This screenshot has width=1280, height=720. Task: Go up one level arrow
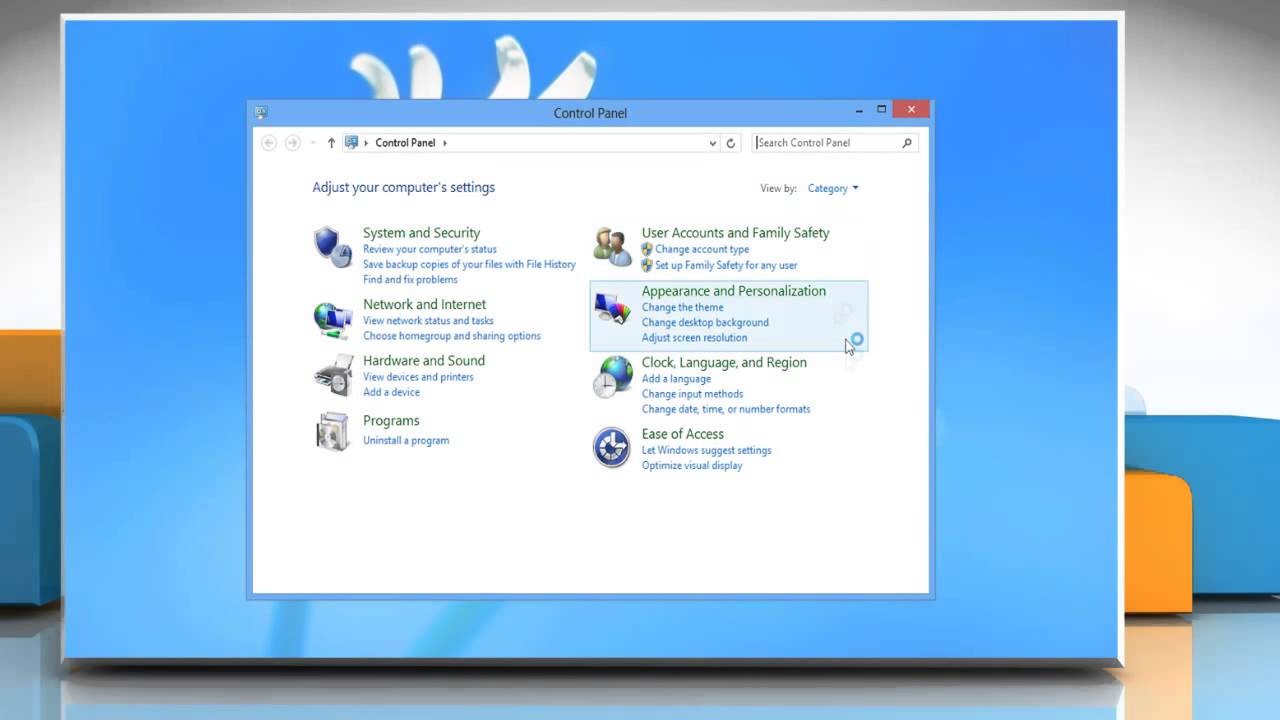click(331, 143)
